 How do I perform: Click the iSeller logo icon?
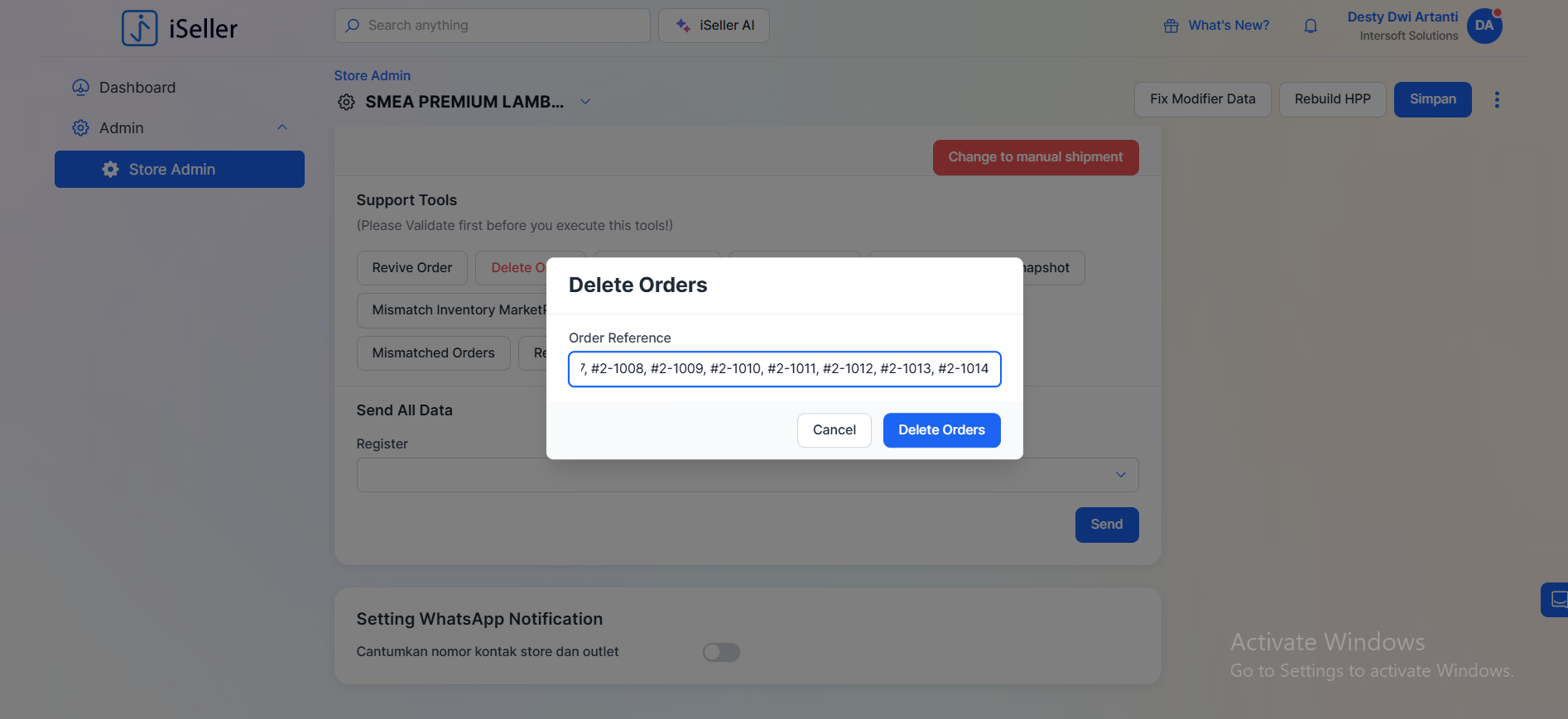click(139, 28)
